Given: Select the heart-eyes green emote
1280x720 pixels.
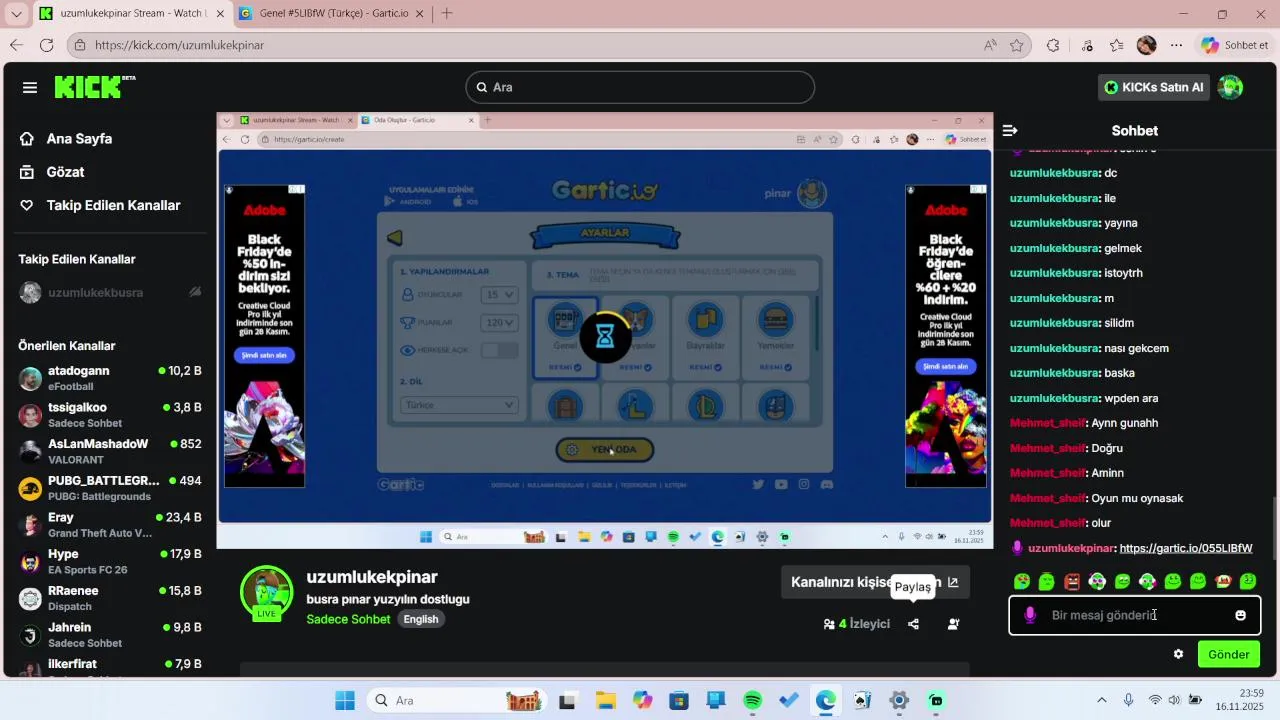Looking at the screenshot, I should (x=1022, y=581).
